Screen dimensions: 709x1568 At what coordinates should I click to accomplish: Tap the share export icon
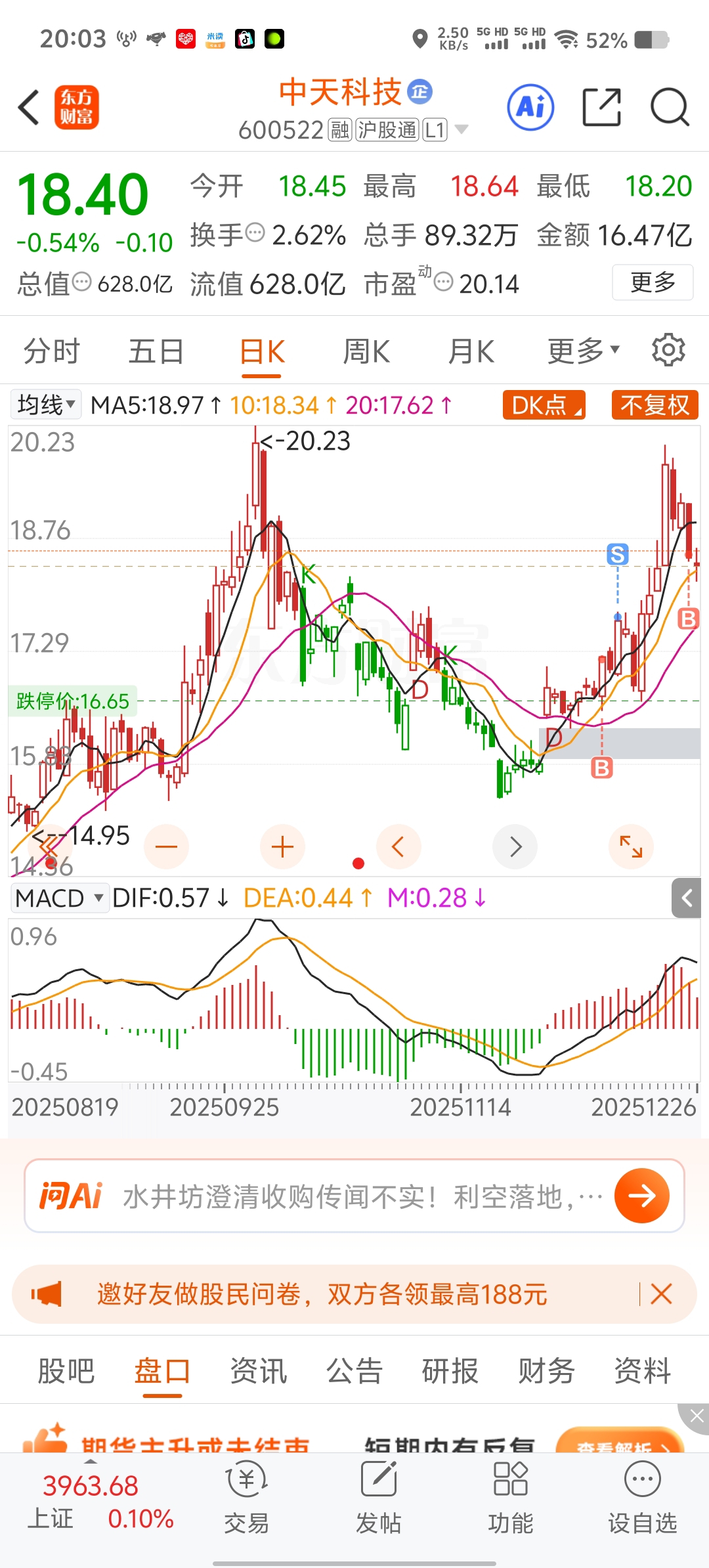point(601,107)
